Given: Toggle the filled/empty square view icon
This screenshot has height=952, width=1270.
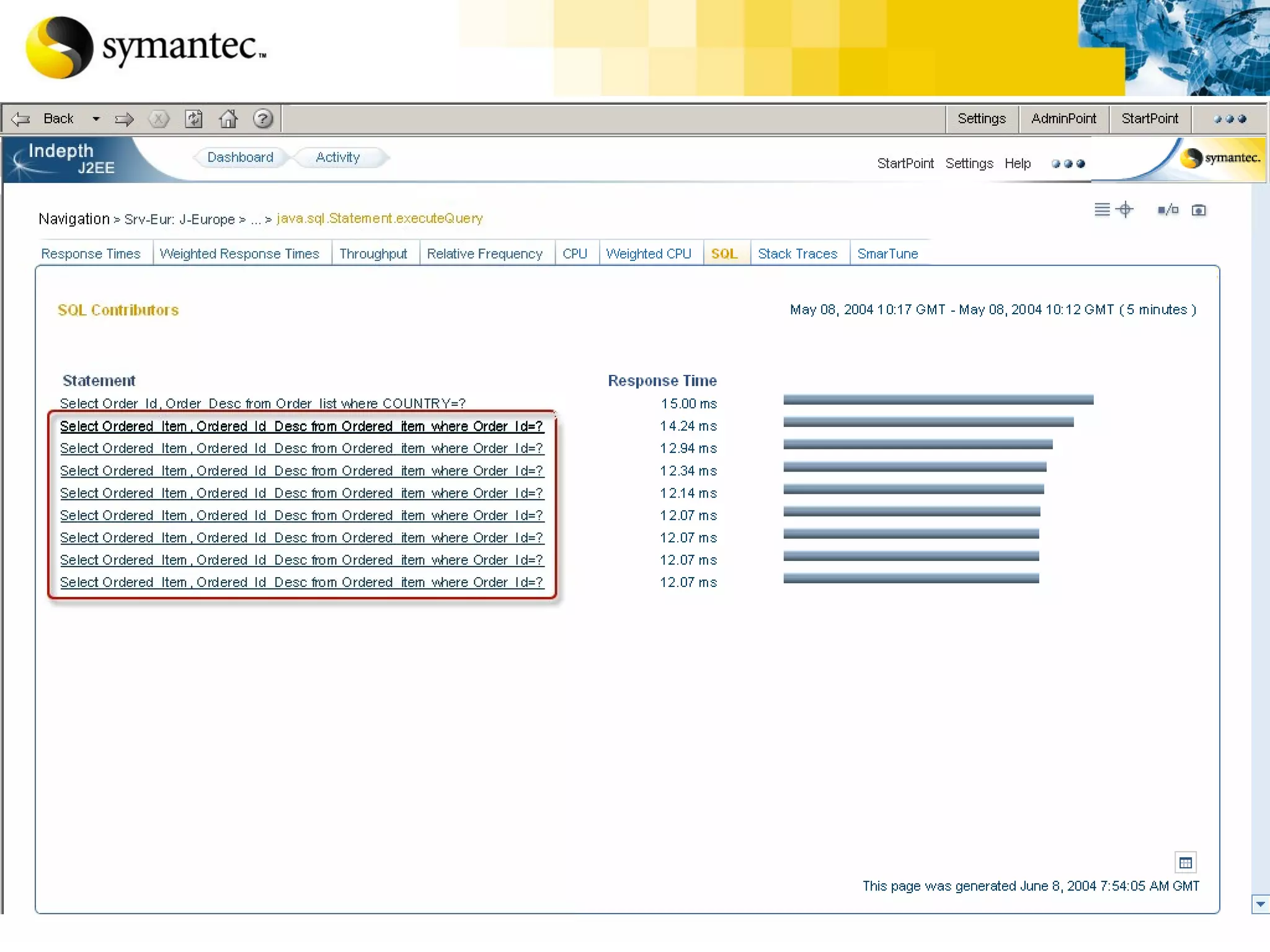Looking at the screenshot, I should [x=1168, y=210].
